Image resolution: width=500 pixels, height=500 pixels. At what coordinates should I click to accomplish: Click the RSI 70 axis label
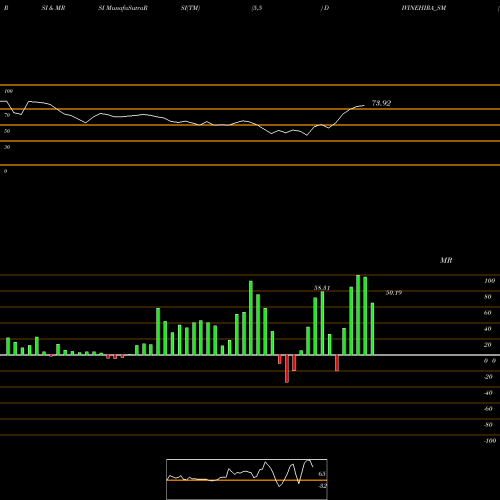(x=7, y=115)
